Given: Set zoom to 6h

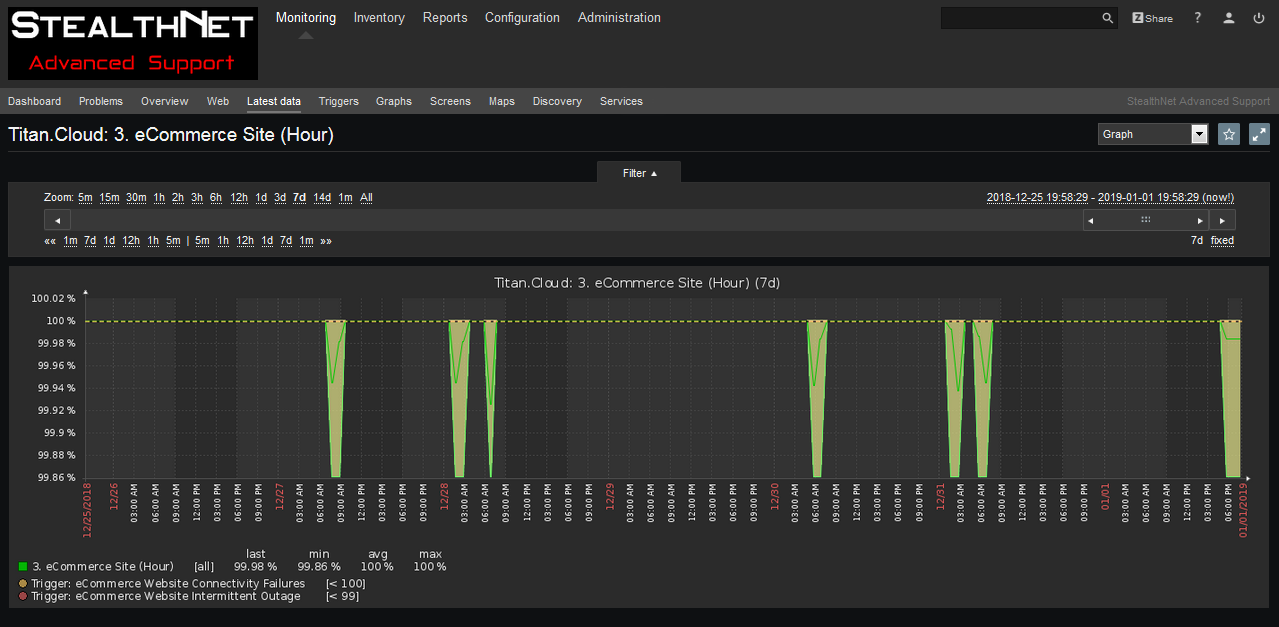Looking at the screenshot, I should click(x=216, y=198).
